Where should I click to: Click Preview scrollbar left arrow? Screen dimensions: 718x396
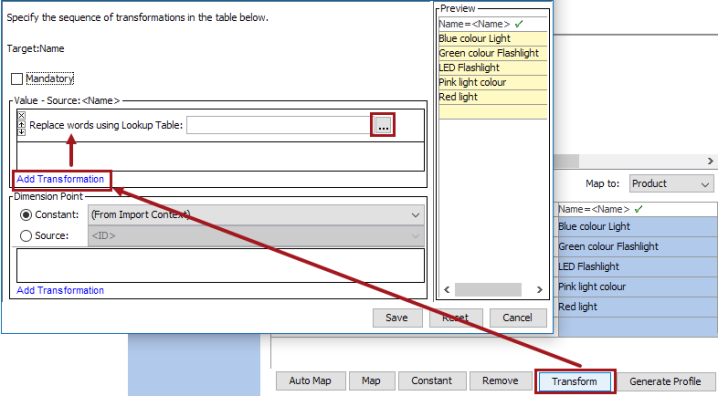[447, 289]
